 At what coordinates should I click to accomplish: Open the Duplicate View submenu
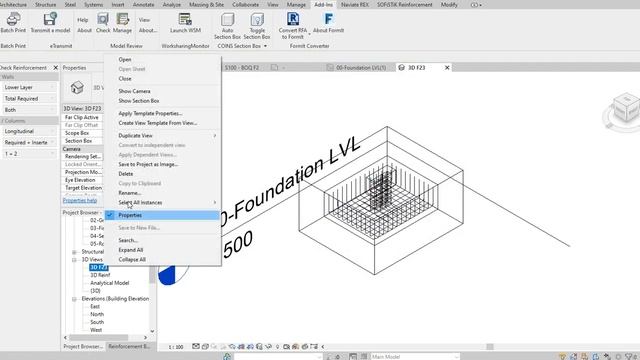tap(162, 136)
